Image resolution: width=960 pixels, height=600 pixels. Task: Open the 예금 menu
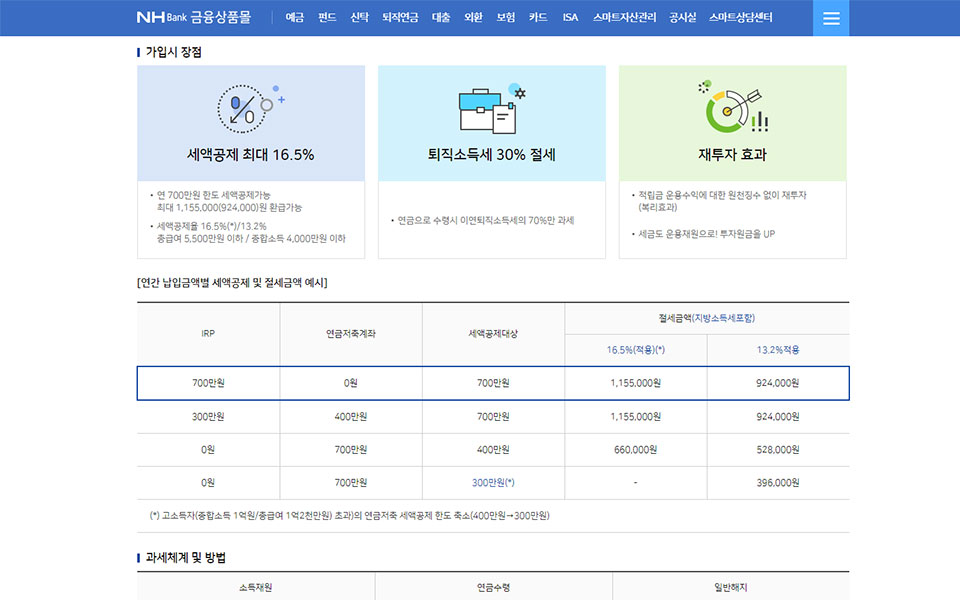(295, 17)
